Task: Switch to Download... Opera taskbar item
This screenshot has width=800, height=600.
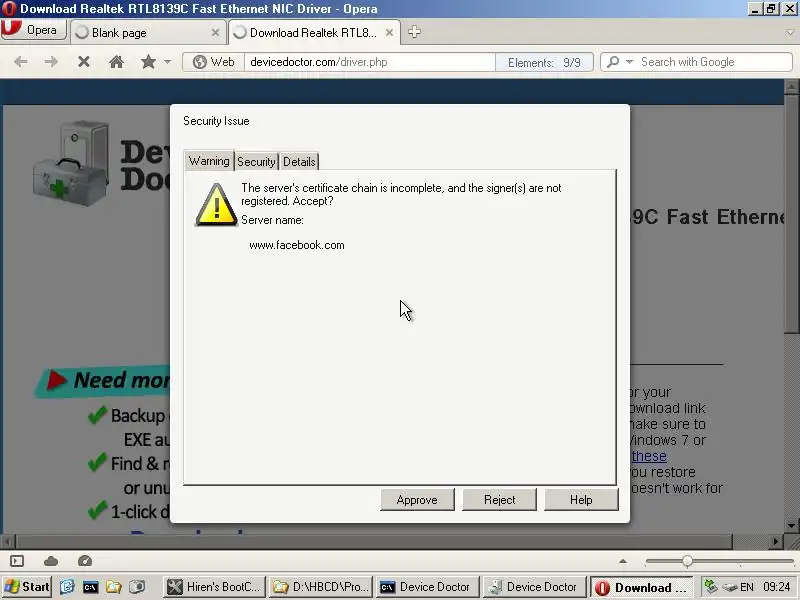Action: [x=641, y=587]
